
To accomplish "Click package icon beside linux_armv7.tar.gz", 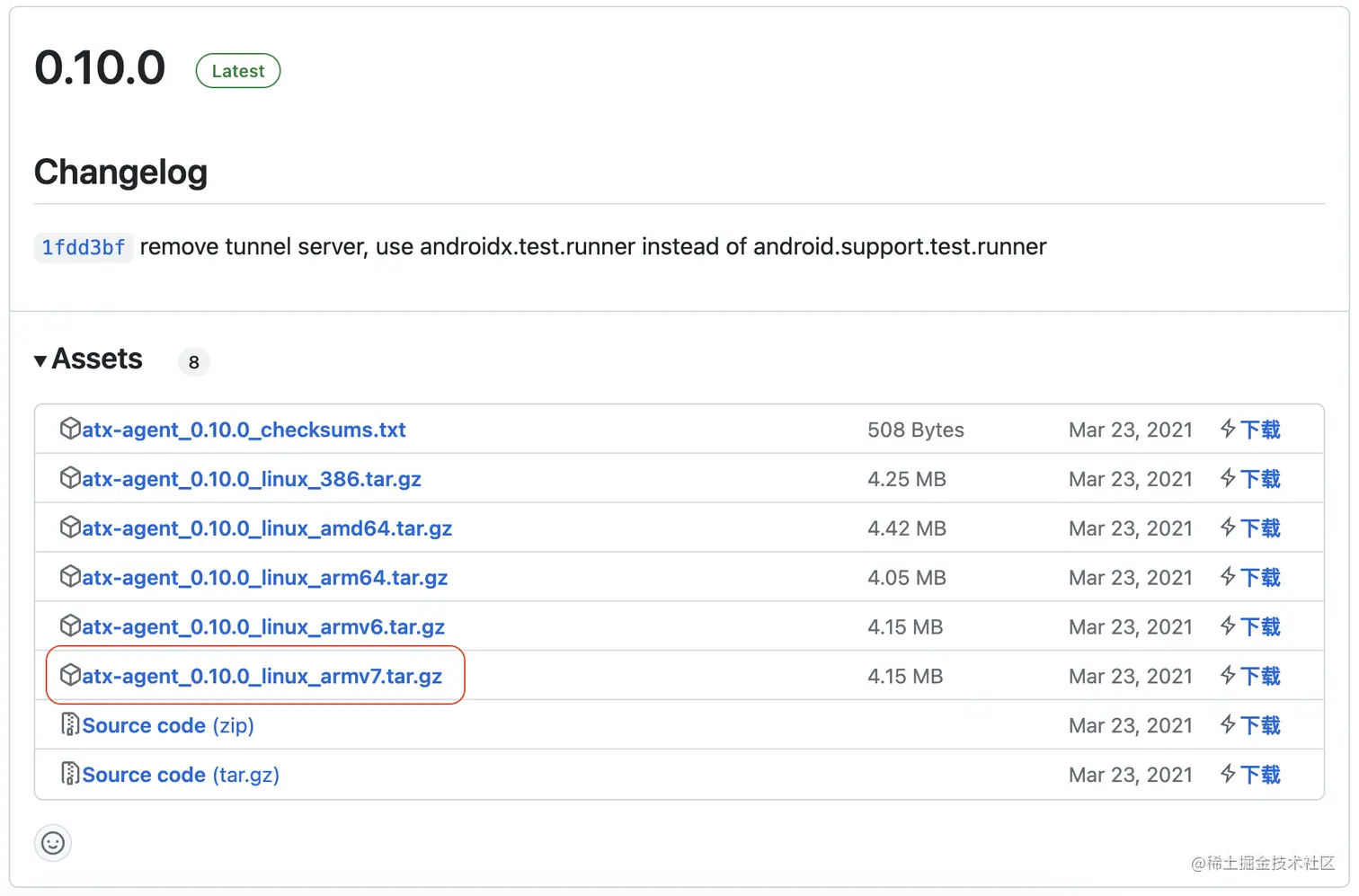I will (70, 675).
